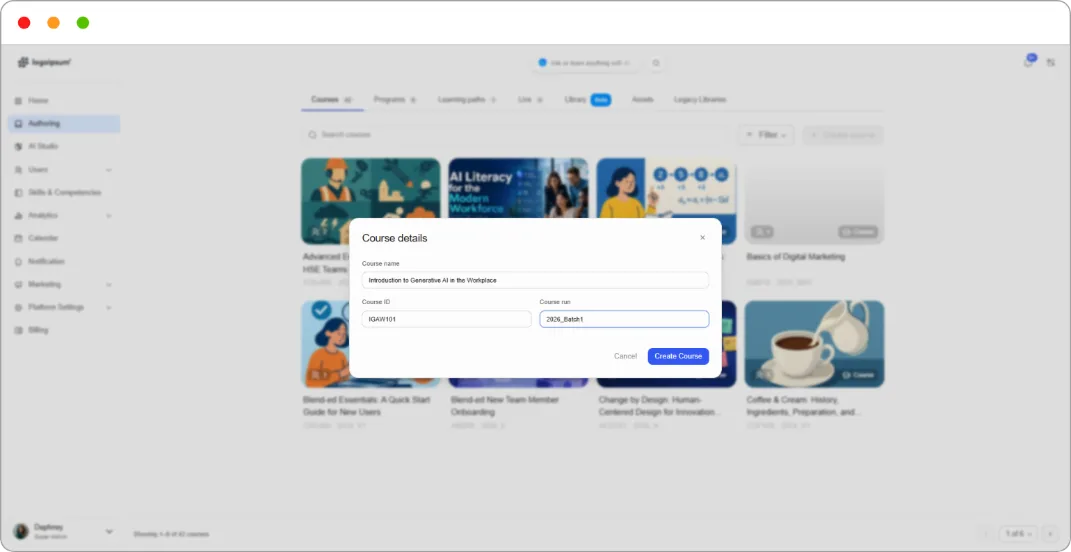
Task: Open the 1 of 6 page dropdown
Action: coord(1018,534)
